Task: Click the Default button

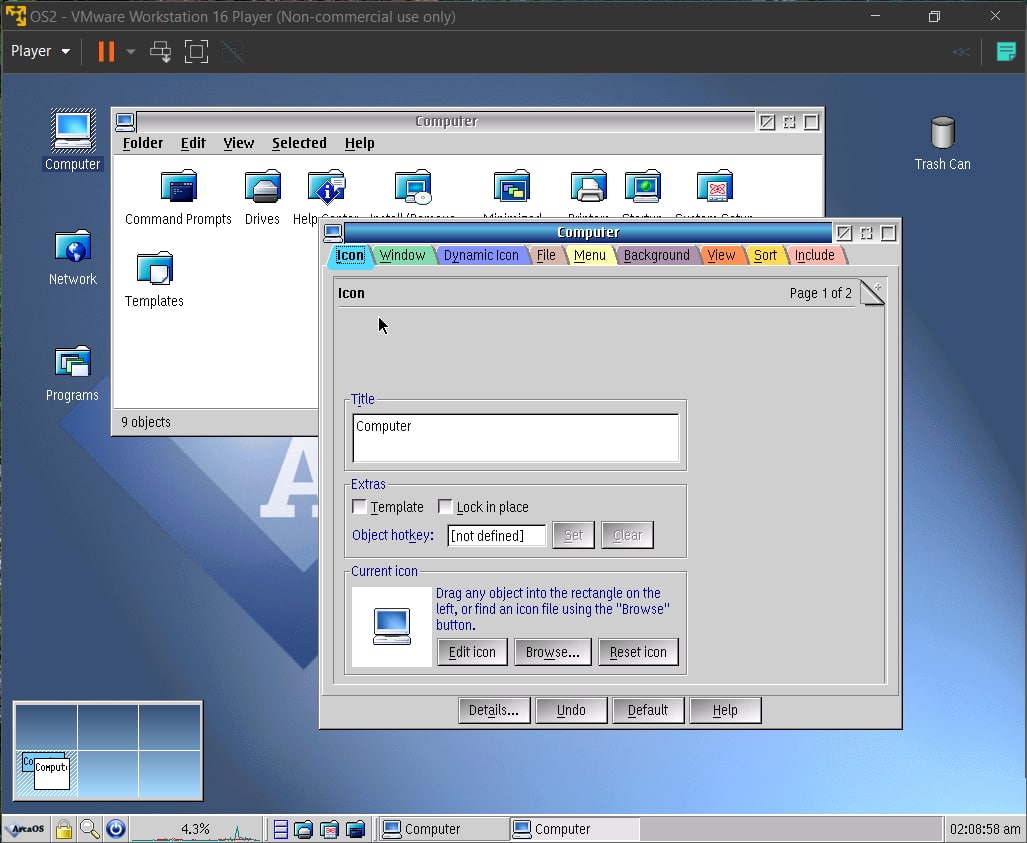Action: click(x=648, y=710)
